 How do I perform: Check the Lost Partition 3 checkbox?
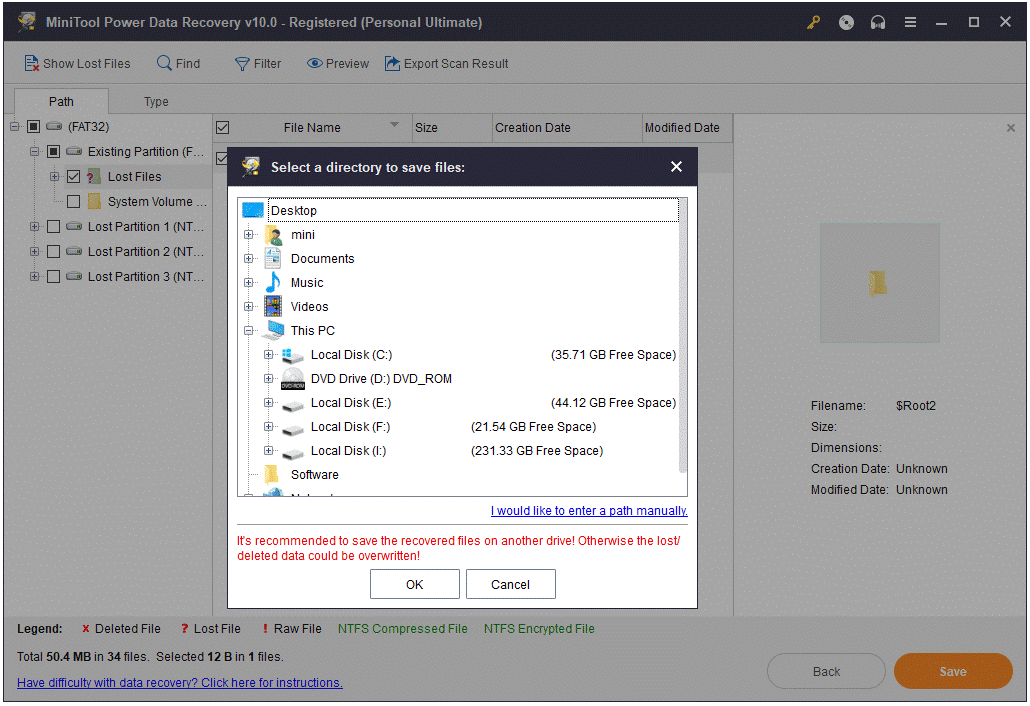tap(53, 276)
